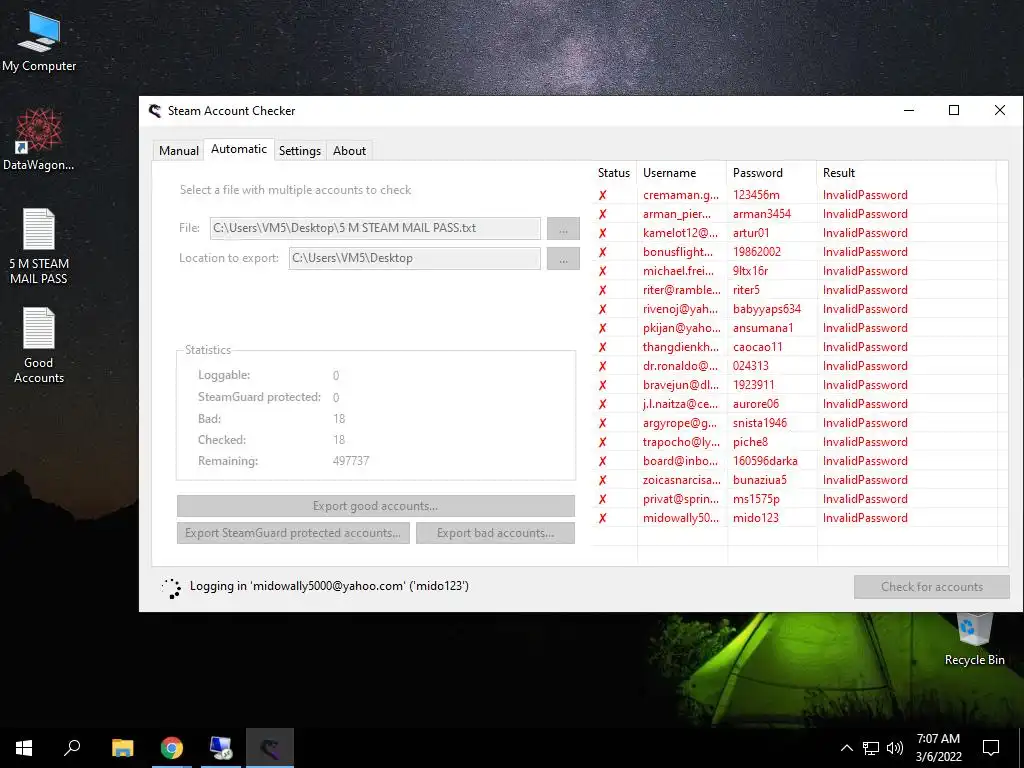
Task: Open the notification center icon
Action: [x=991, y=748]
